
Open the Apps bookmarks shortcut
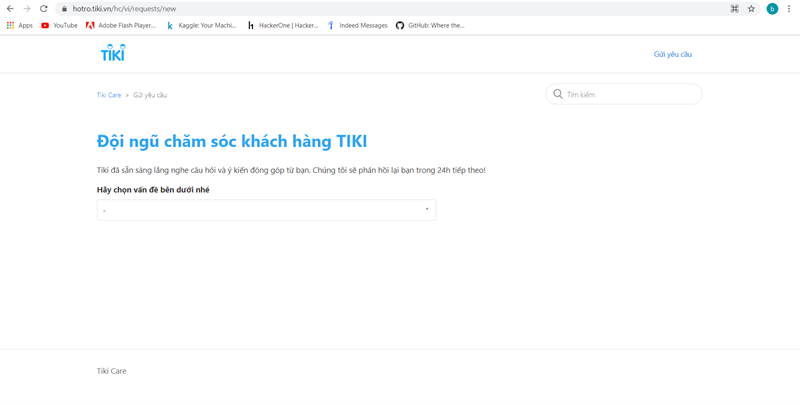(x=20, y=26)
